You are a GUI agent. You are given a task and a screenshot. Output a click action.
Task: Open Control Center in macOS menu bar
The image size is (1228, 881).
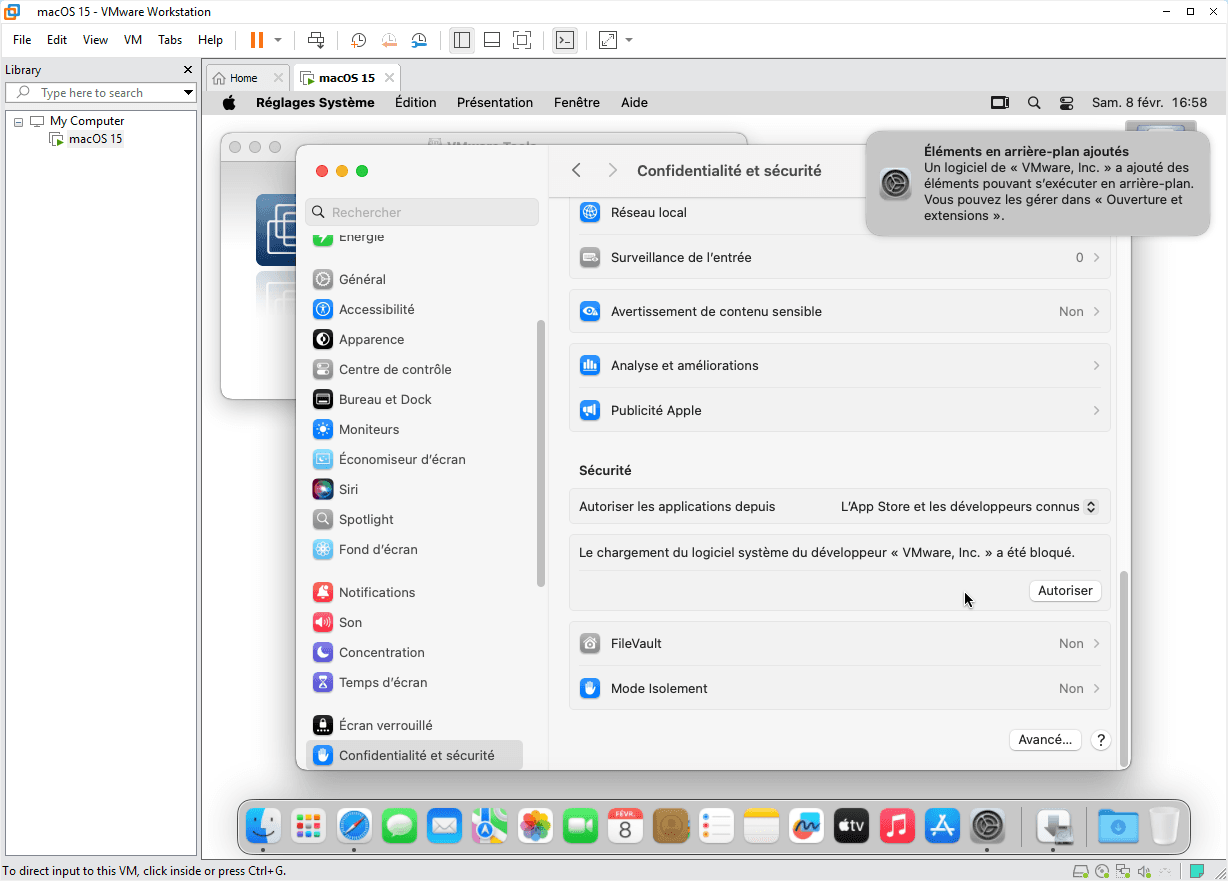point(1066,102)
